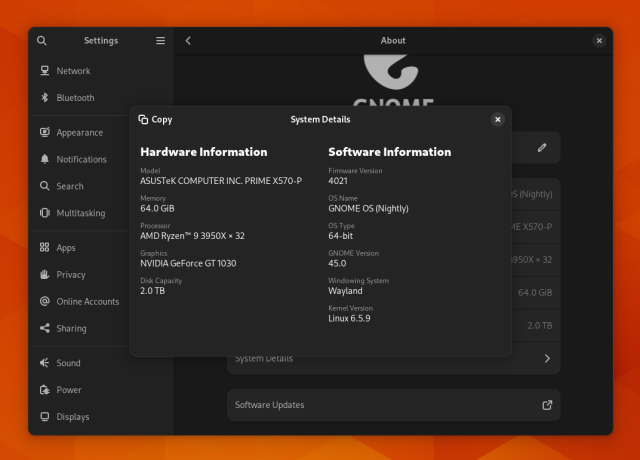Click the Power icon in sidebar
This screenshot has height=460, width=640.
pyautogui.click(x=44, y=390)
